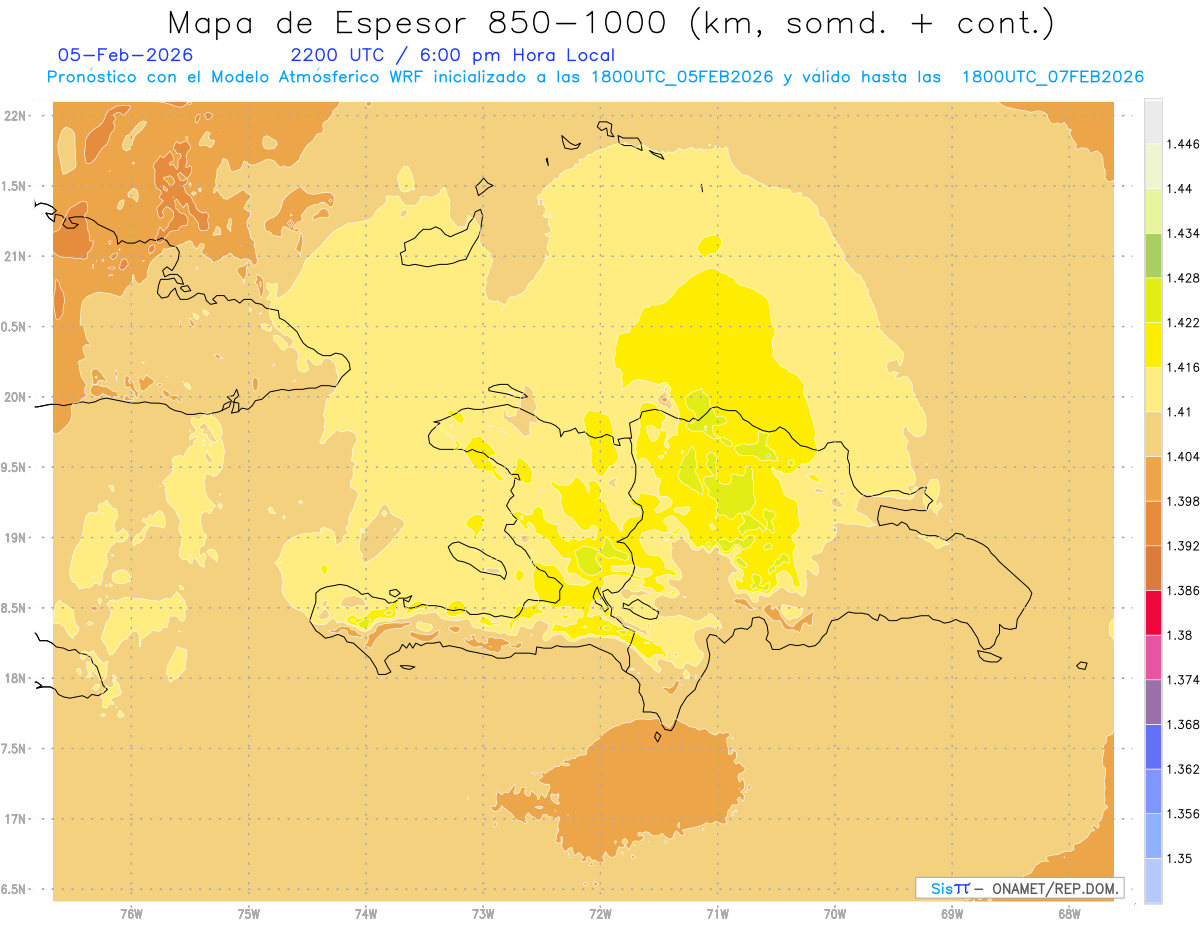Click the 76W longitude label
This screenshot has width=1200, height=927.
[x=131, y=914]
